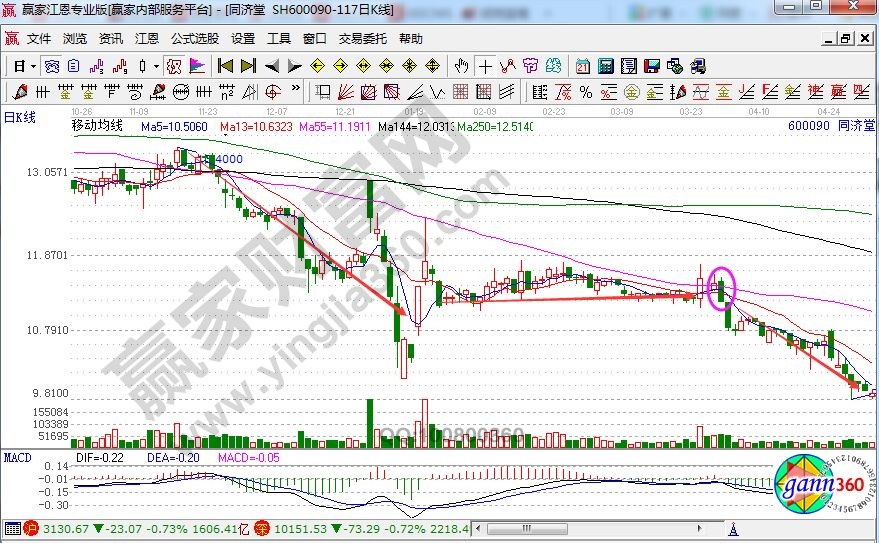Toggle the highlighted red pattern toolbar button
The height and width of the screenshot is (543, 879).
click(x=173, y=66)
